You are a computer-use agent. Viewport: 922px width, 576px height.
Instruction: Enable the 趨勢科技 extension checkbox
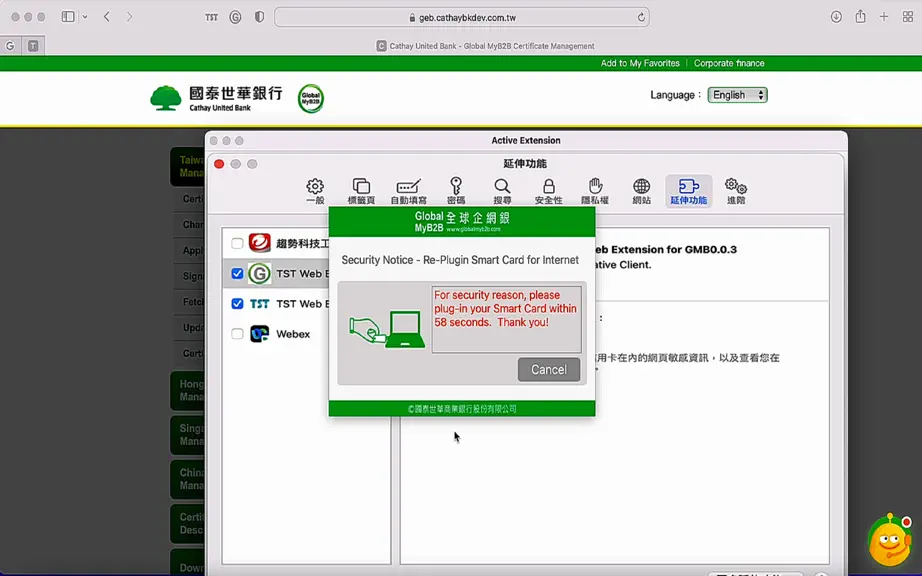pyautogui.click(x=237, y=243)
